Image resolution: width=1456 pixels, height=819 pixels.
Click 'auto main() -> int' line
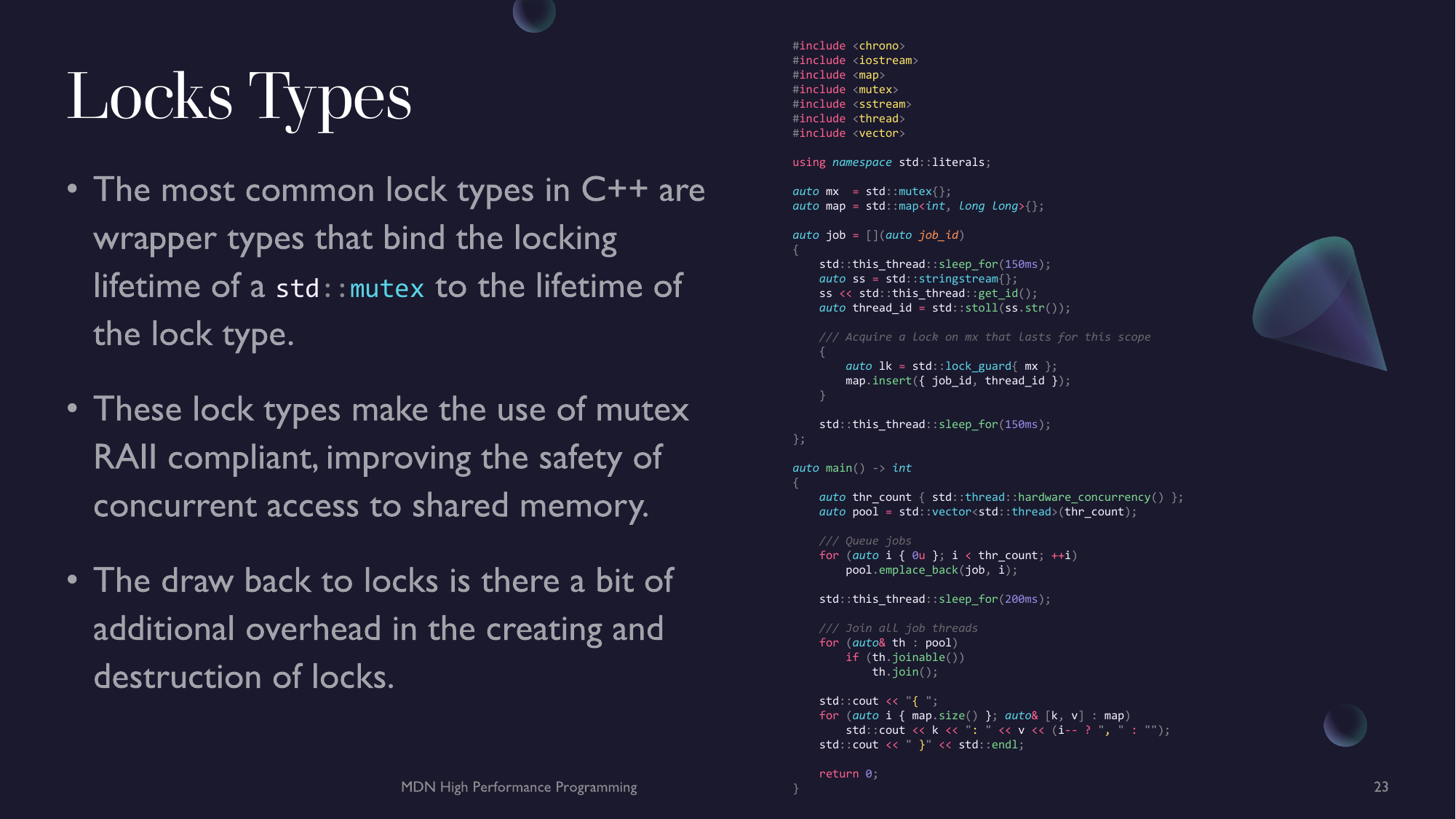pyautogui.click(x=852, y=468)
